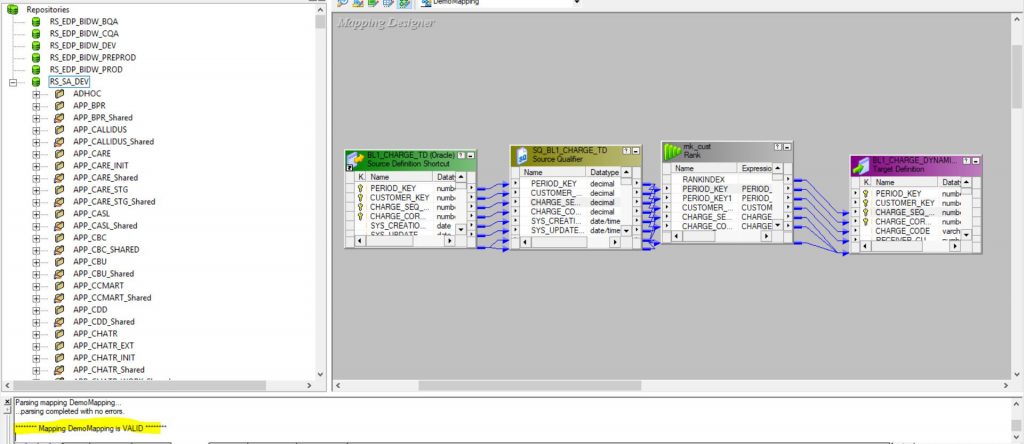Click workspace horizontal scrollbar thumb
The width and height of the screenshot is (1024, 444).
pyautogui.click(x=530, y=385)
